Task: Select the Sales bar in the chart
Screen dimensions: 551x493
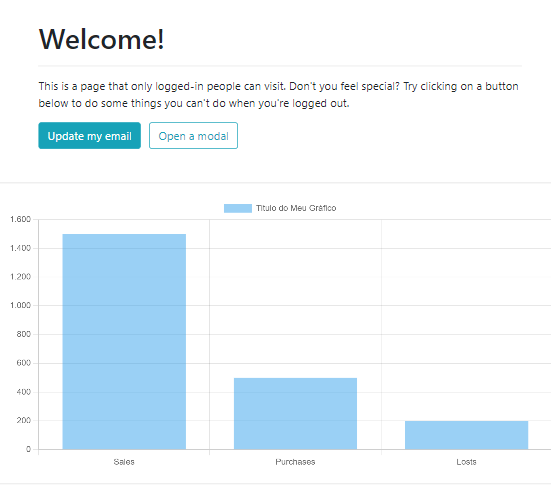Action: (124, 342)
